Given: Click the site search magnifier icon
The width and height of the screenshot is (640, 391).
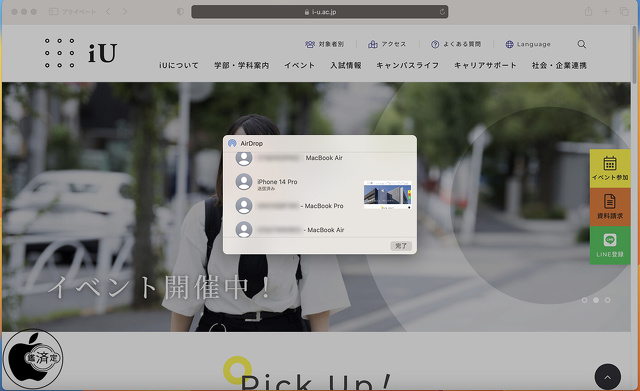Looking at the screenshot, I should click(582, 44).
